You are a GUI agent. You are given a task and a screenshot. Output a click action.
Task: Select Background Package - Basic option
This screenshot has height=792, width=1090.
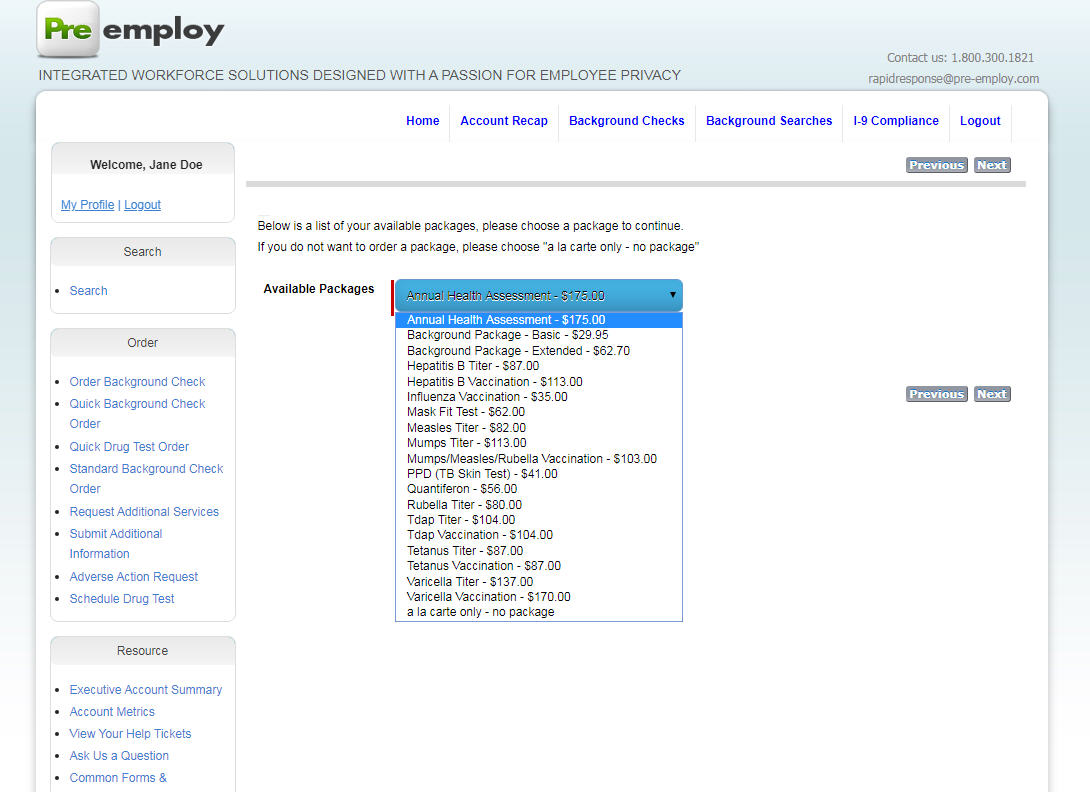(507, 335)
